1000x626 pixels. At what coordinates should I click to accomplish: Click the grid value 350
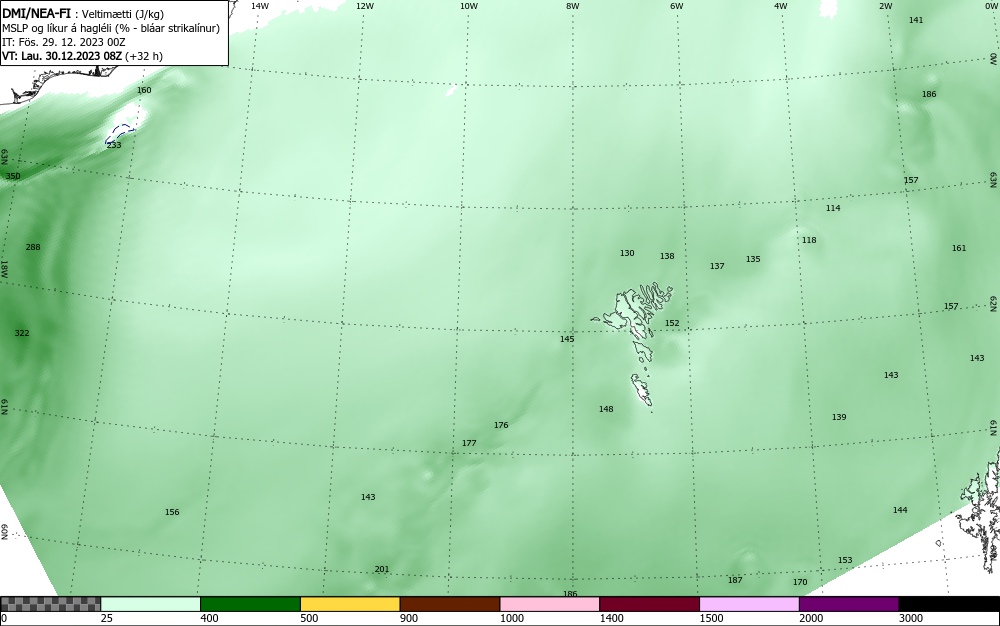click(13, 176)
